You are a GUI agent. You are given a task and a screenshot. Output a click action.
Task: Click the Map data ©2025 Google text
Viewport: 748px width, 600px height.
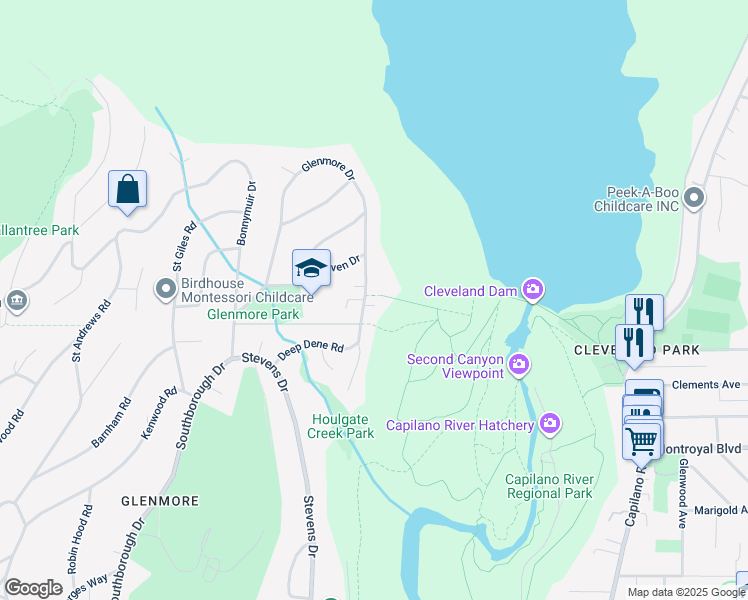[686, 592]
